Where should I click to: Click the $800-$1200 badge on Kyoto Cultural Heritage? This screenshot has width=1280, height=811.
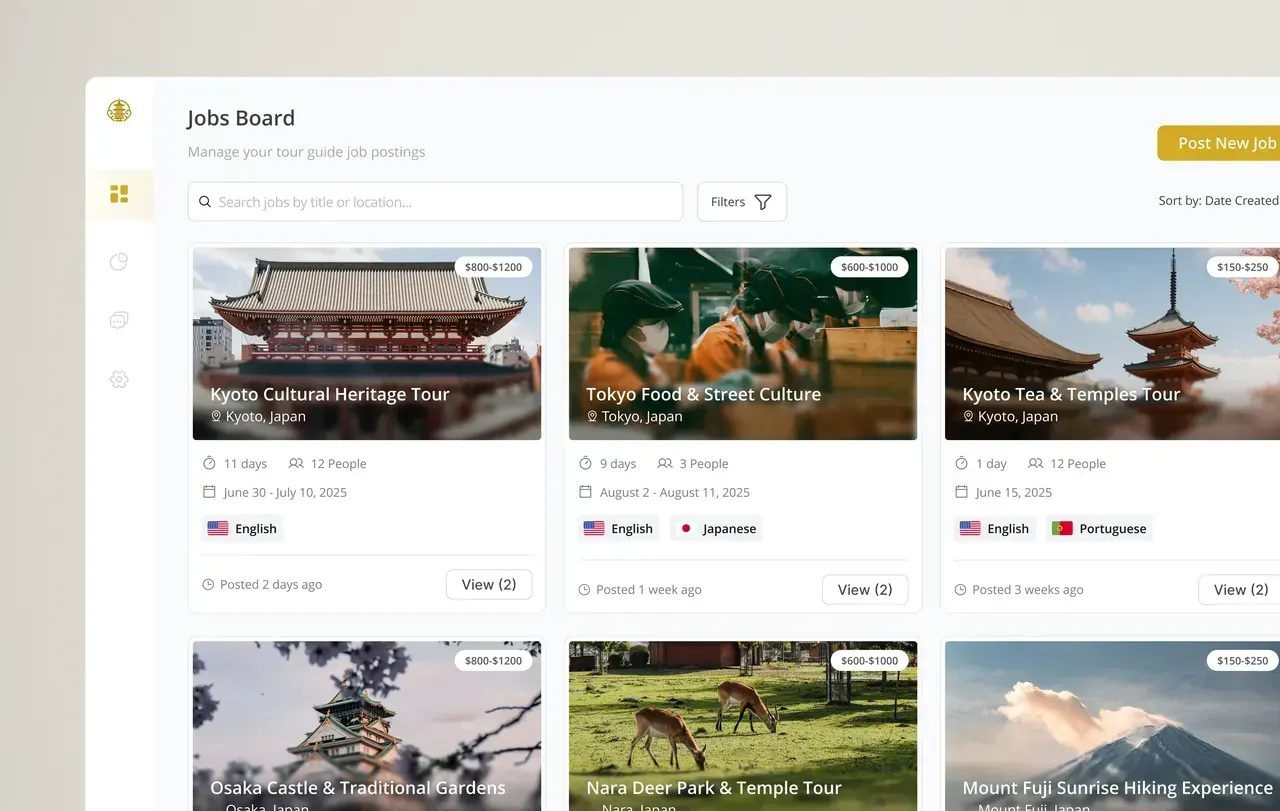tap(494, 267)
